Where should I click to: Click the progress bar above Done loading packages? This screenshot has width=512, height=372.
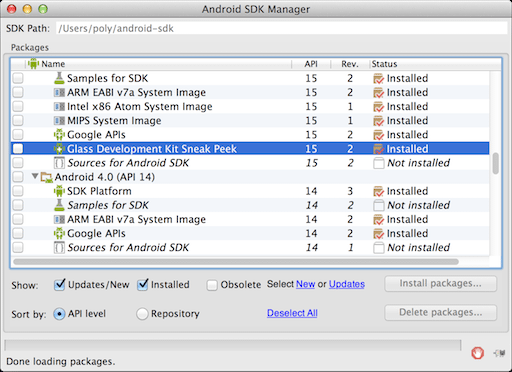233,345
